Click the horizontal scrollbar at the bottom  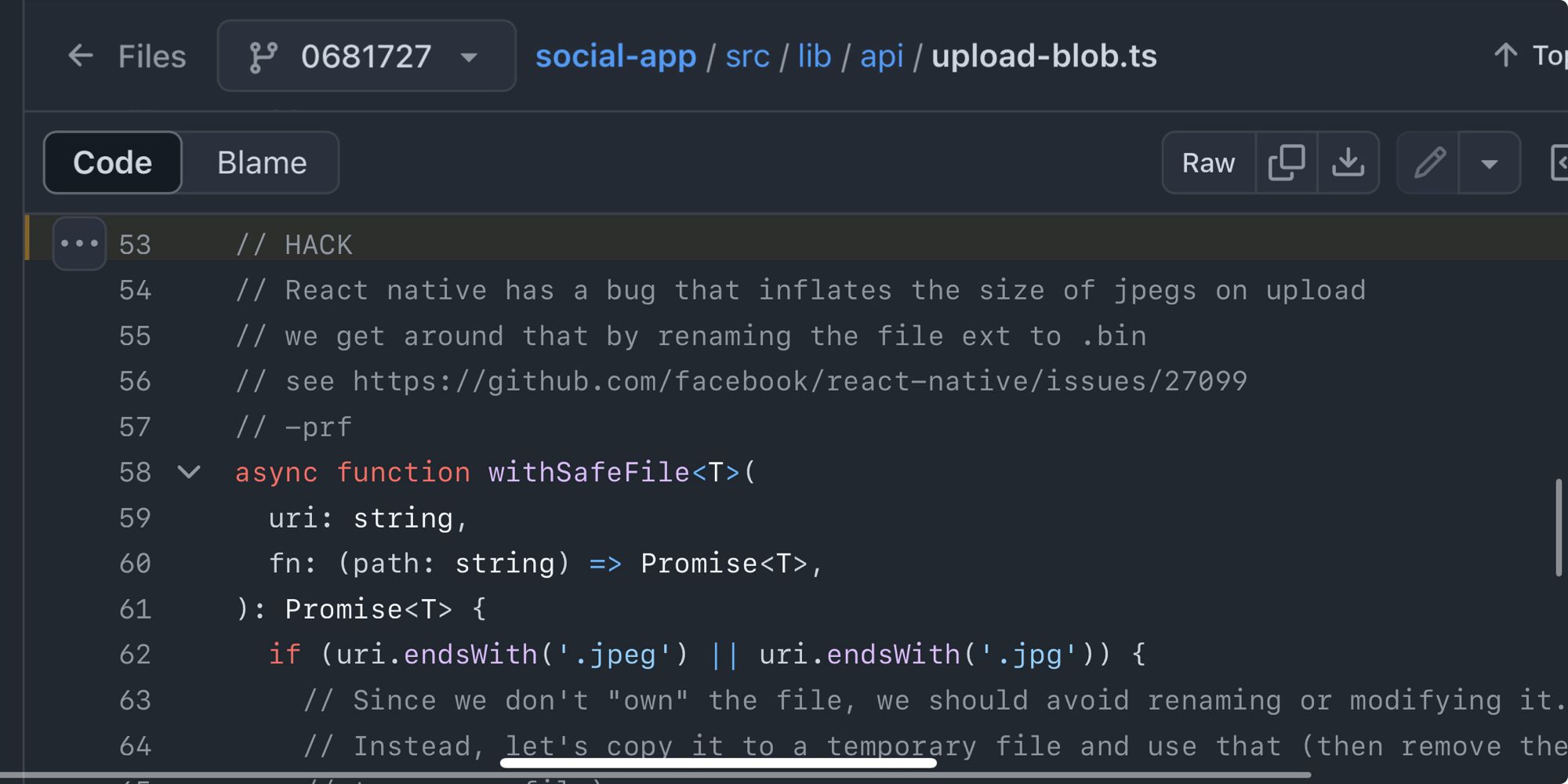[x=655, y=775]
